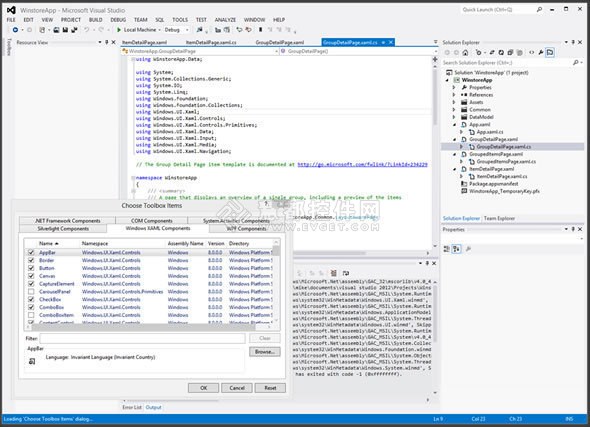Click OK in Choose Toolbox Items dialog
590x427 pixels.
(x=204, y=388)
